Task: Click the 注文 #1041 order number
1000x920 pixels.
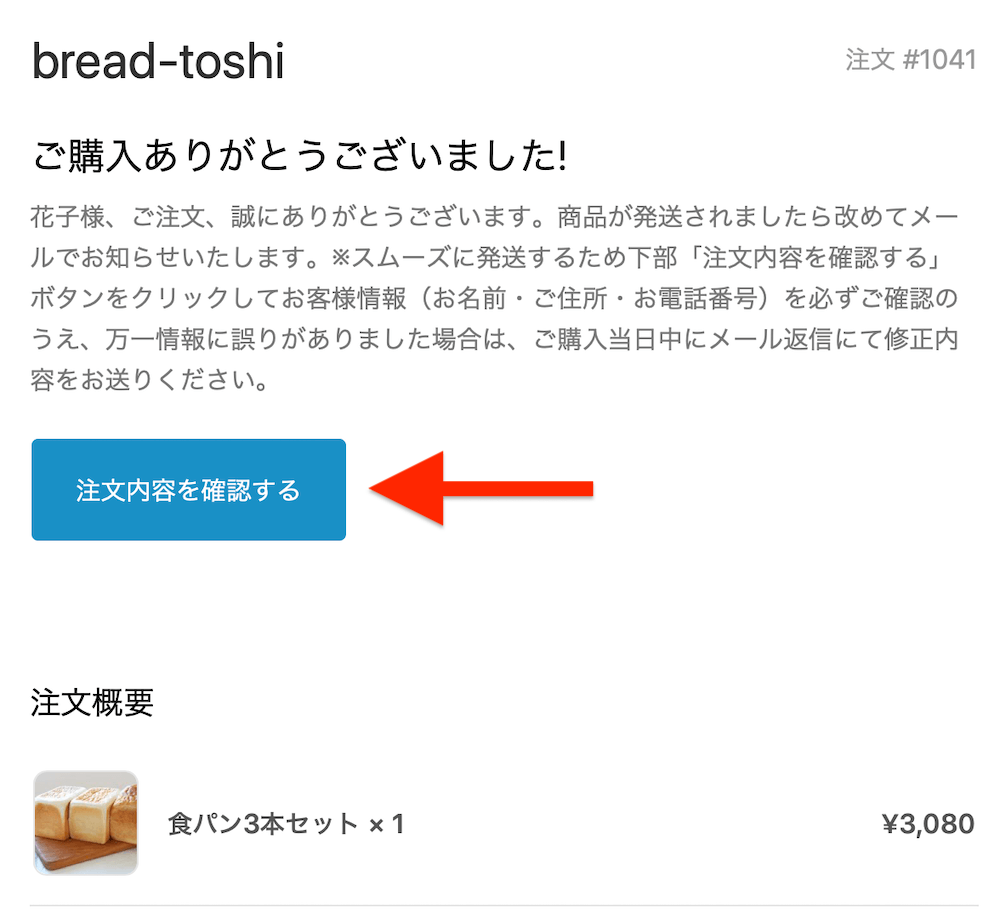Action: pos(911,60)
